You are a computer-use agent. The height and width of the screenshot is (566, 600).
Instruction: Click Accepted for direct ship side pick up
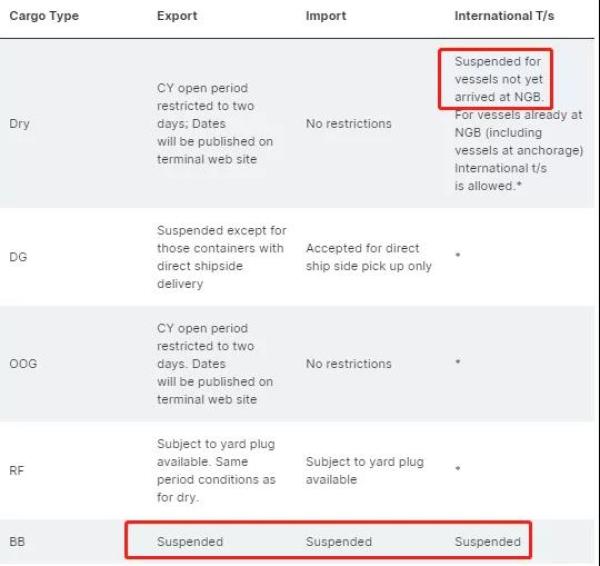(x=368, y=257)
